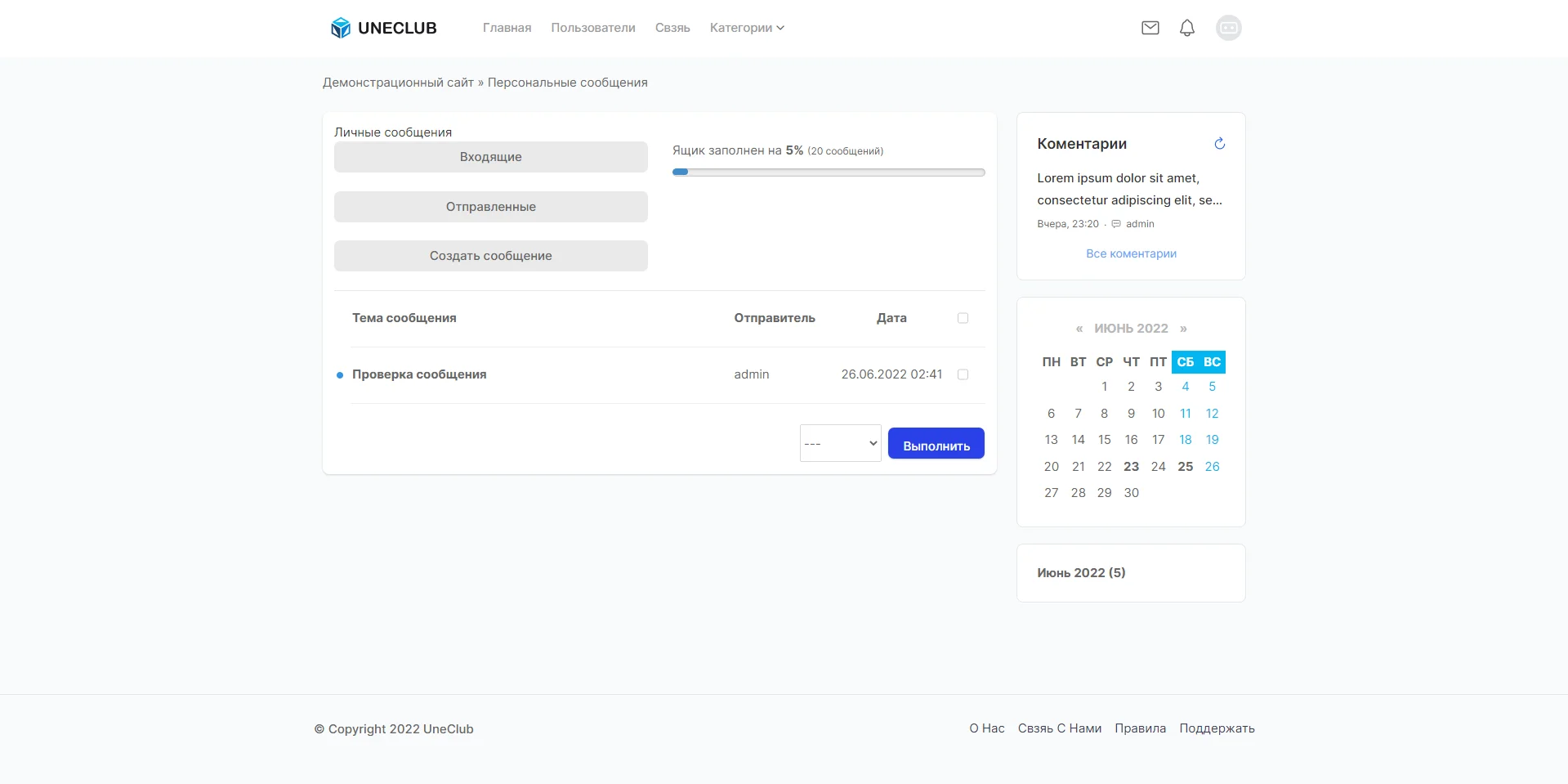Click Copyright 2022 UneClub text
This screenshot has height=784, width=1568.
click(393, 729)
